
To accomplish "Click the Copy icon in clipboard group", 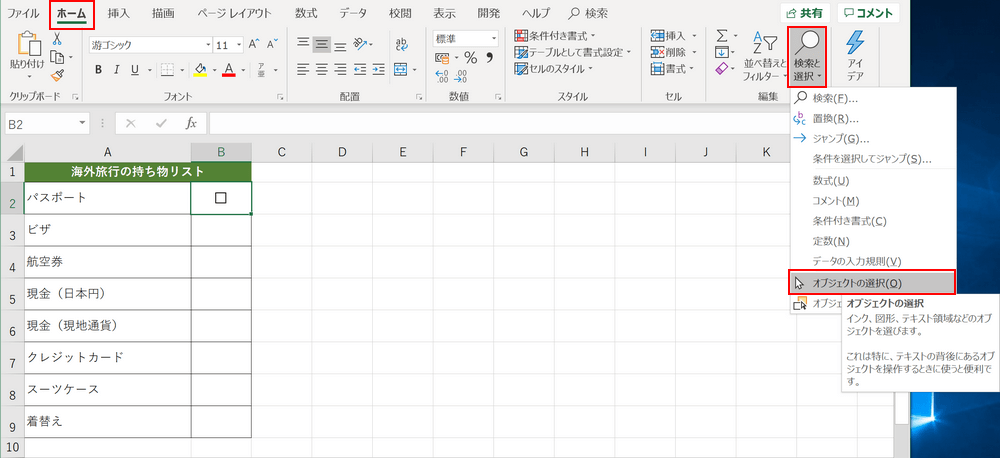I will point(57,57).
